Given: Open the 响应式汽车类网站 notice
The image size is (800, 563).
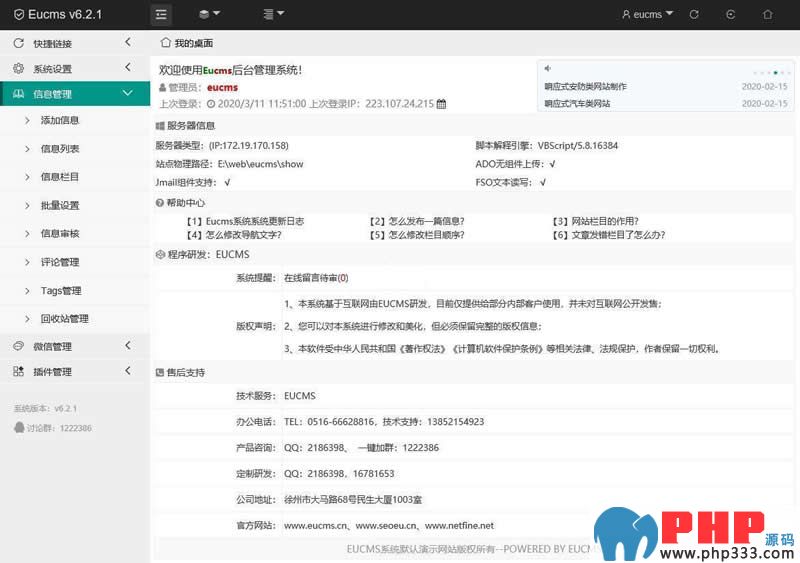Looking at the screenshot, I should [577, 104].
